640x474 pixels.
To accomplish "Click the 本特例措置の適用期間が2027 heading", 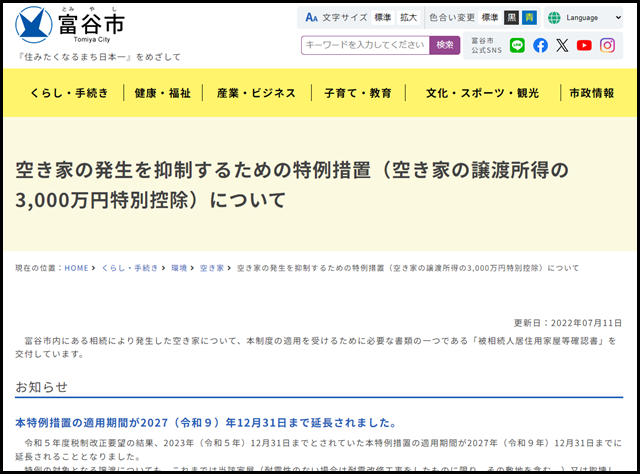I will pyautogui.click(x=206, y=423).
